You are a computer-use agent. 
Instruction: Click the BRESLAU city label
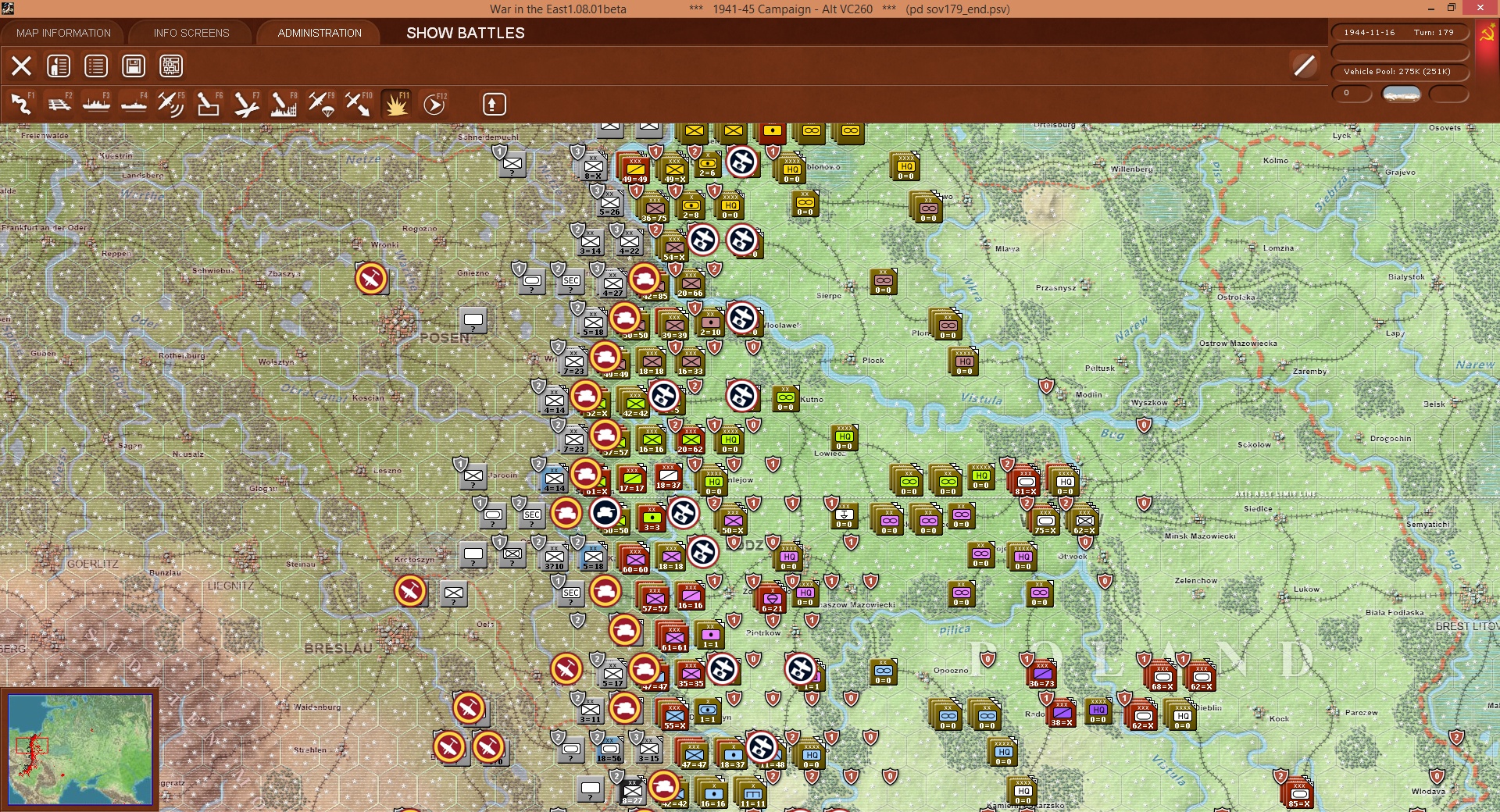338,649
